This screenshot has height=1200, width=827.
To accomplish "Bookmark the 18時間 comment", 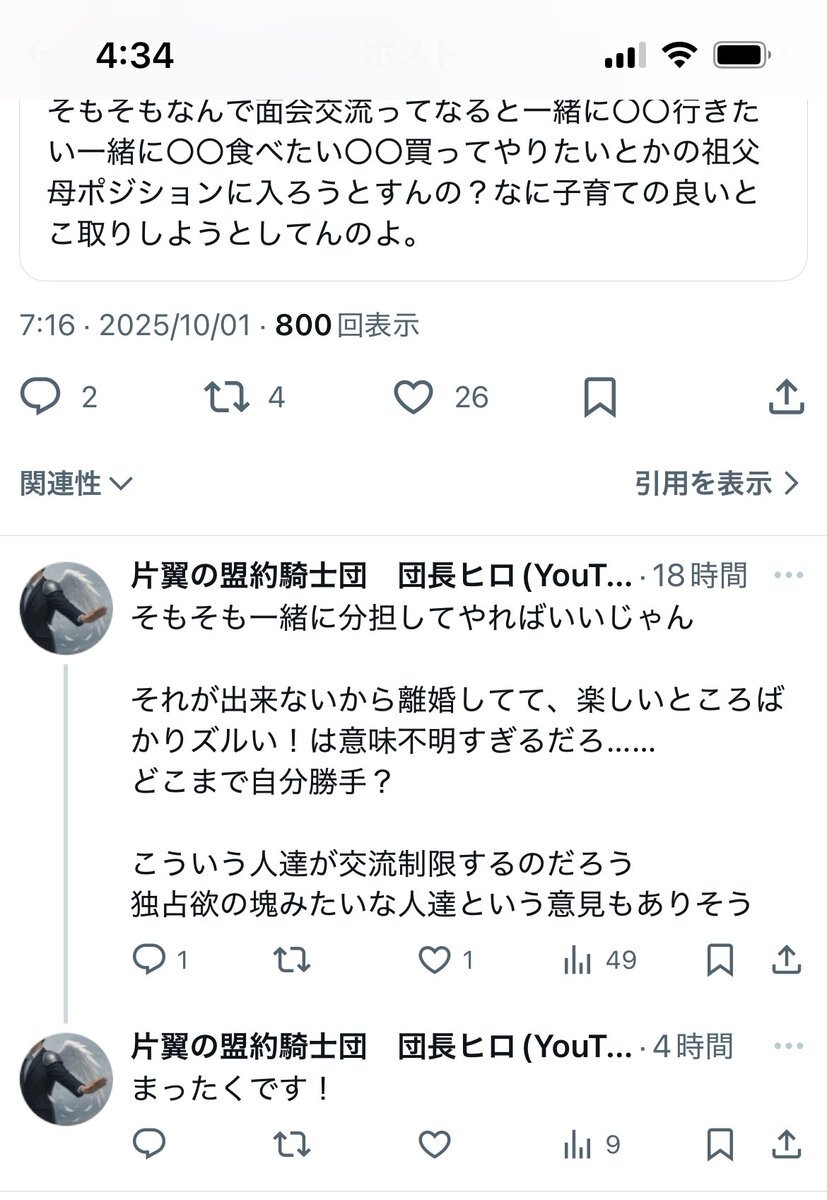I will point(720,961).
